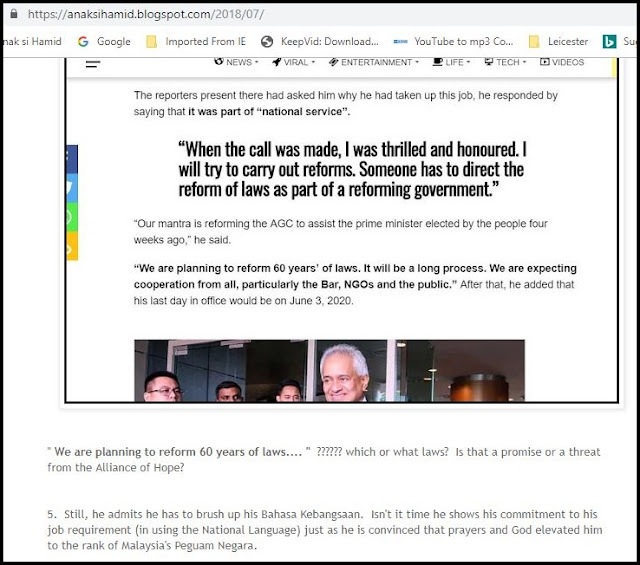The width and height of the screenshot is (640, 565).
Task: Click the blog text "from the Alliance of Hope?"
Action: [116, 468]
